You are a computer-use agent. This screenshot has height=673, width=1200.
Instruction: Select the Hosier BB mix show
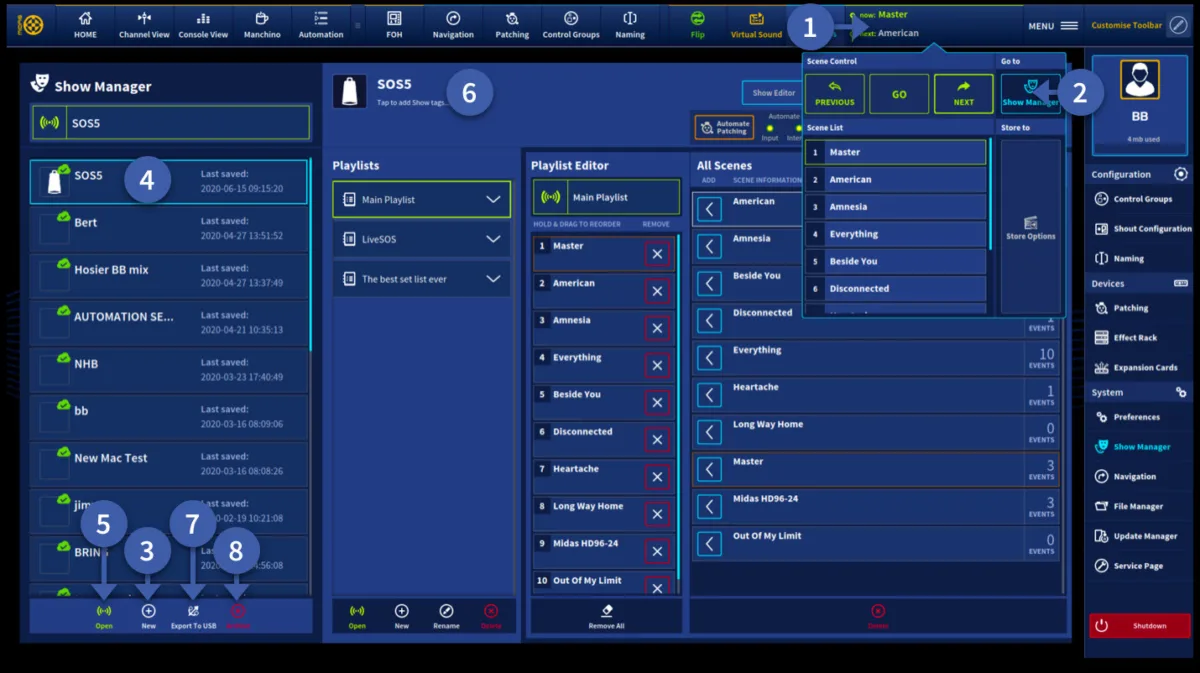coord(169,276)
